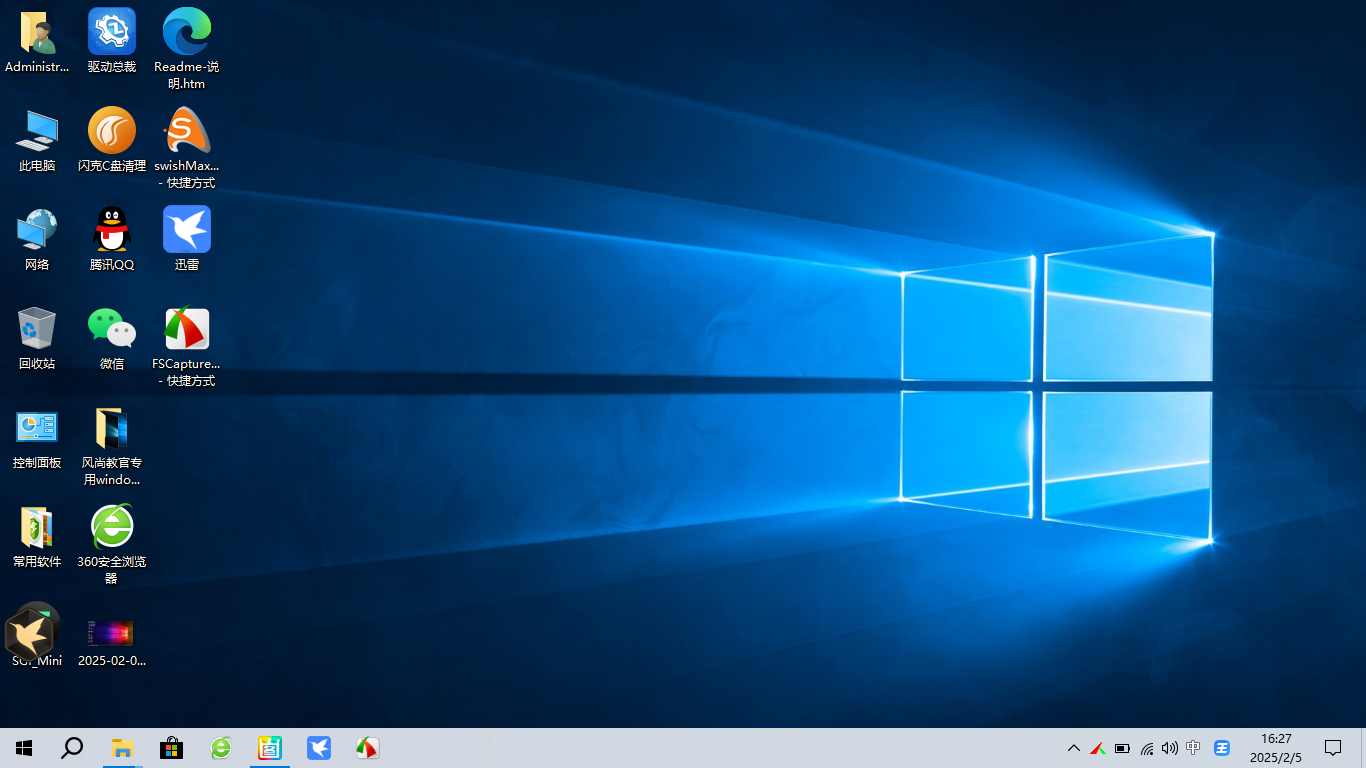
Task: Open 迅雷 from the taskbar
Action: click(x=319, y=748)
